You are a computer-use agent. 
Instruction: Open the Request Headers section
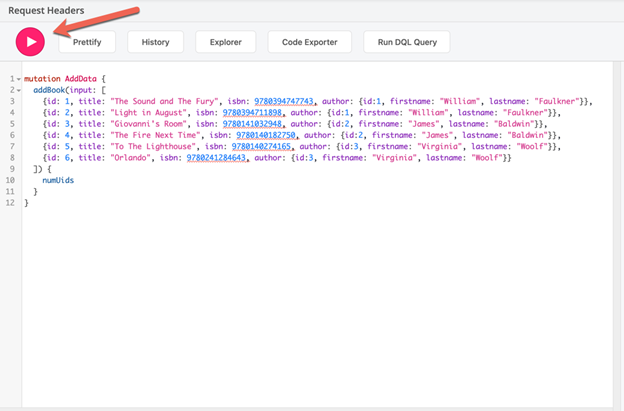(x=46, y=11)
